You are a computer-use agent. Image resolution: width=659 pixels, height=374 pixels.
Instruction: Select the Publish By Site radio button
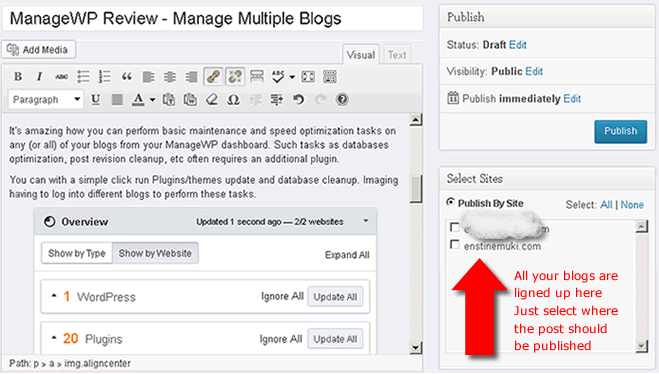pos(450,202)
